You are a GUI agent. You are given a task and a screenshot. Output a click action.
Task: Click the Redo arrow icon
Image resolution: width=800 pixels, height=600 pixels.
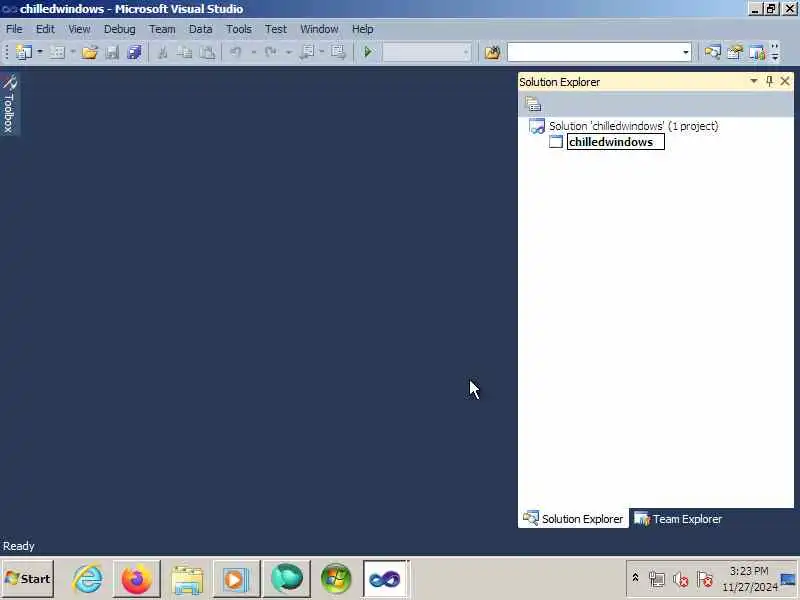tap(270, 52)
